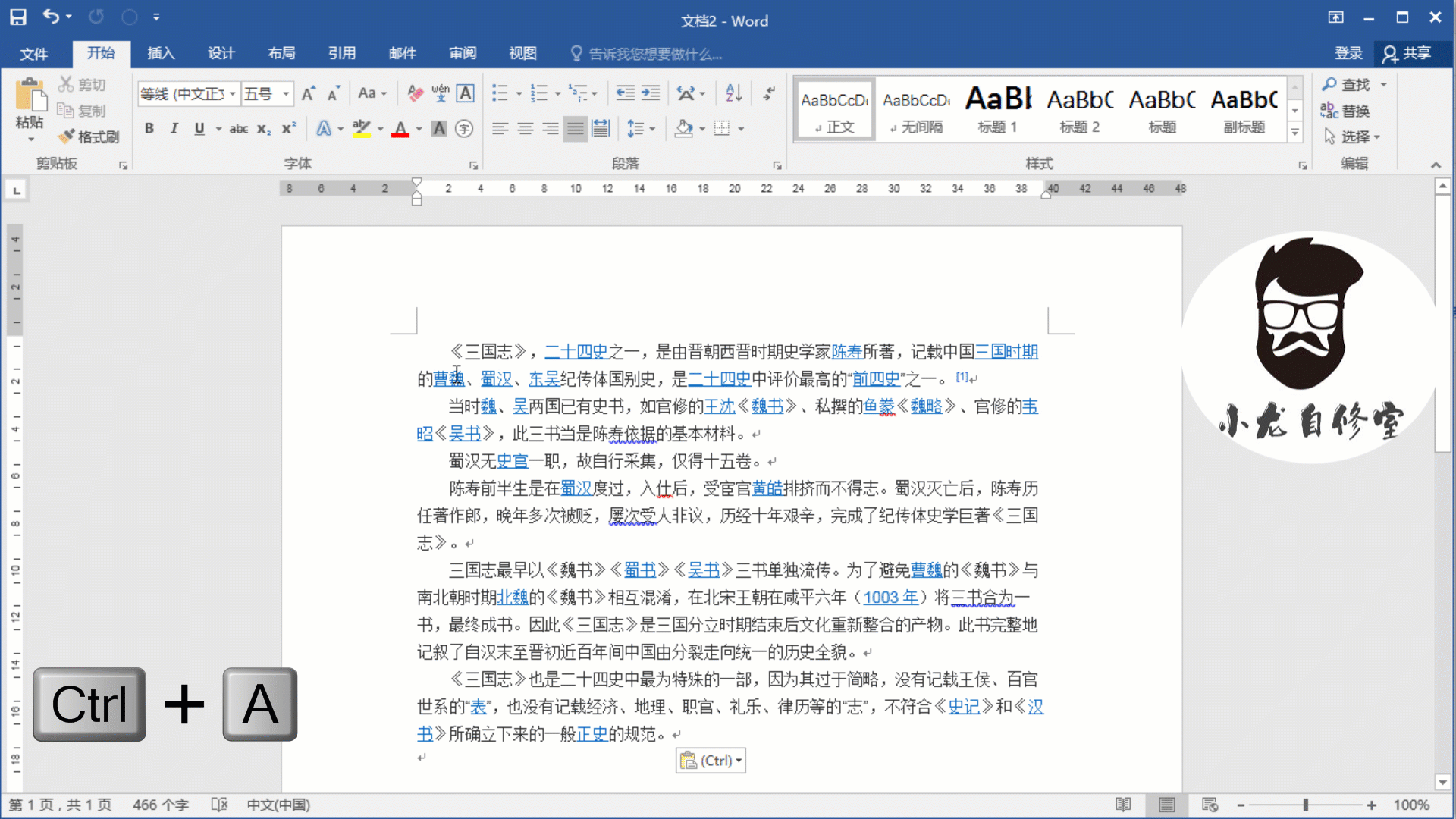Toggle strikethrough formatting
The image size is (1456, 819).
pos(239,129)
